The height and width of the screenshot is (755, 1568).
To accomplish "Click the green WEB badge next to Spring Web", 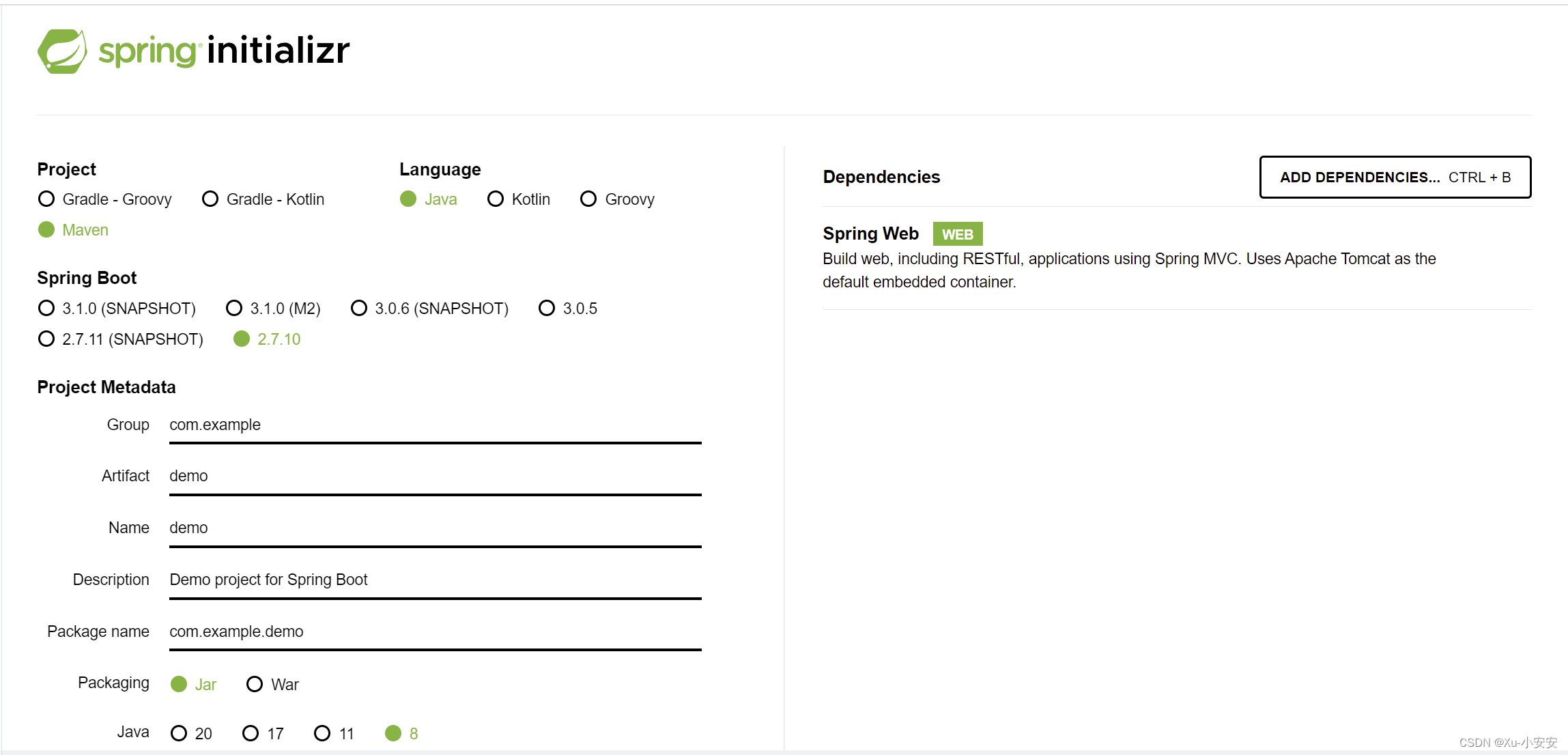I will [x=957, y=233].
